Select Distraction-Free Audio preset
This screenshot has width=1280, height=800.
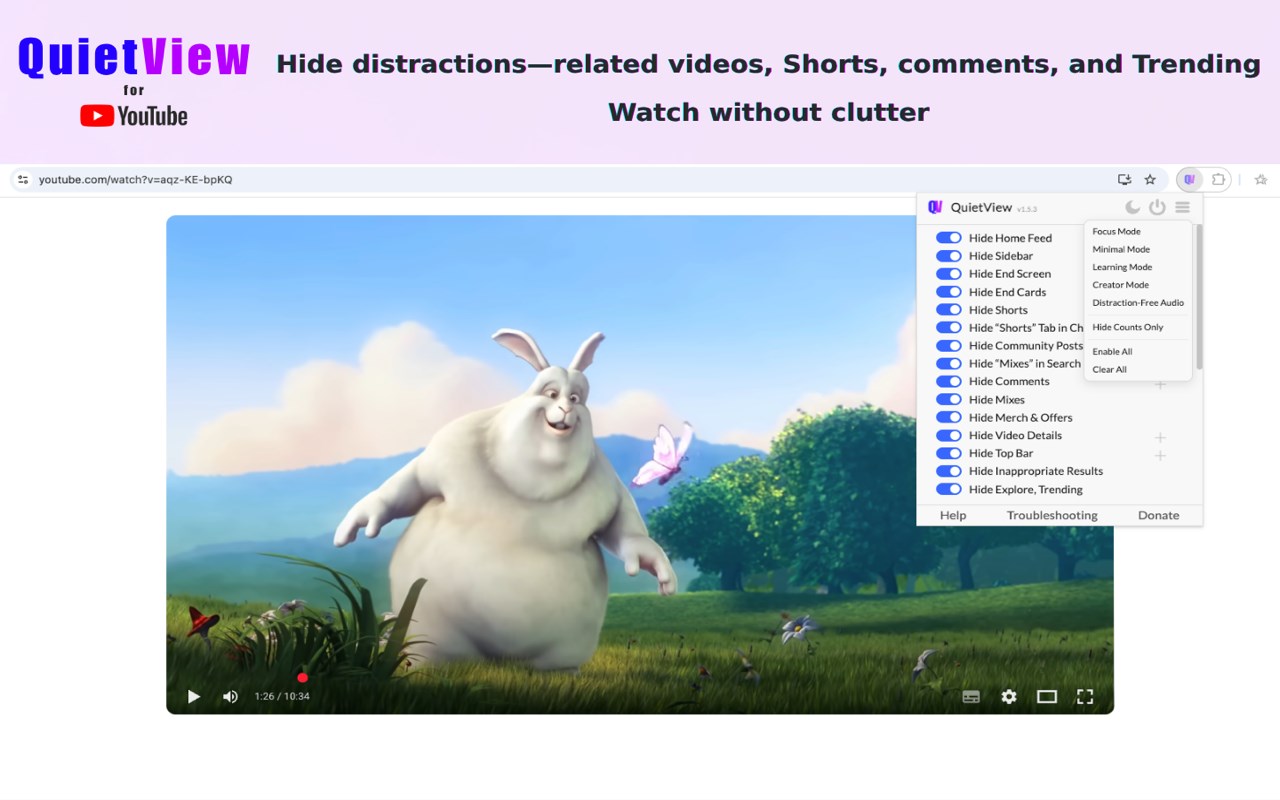coord(1138,303)
